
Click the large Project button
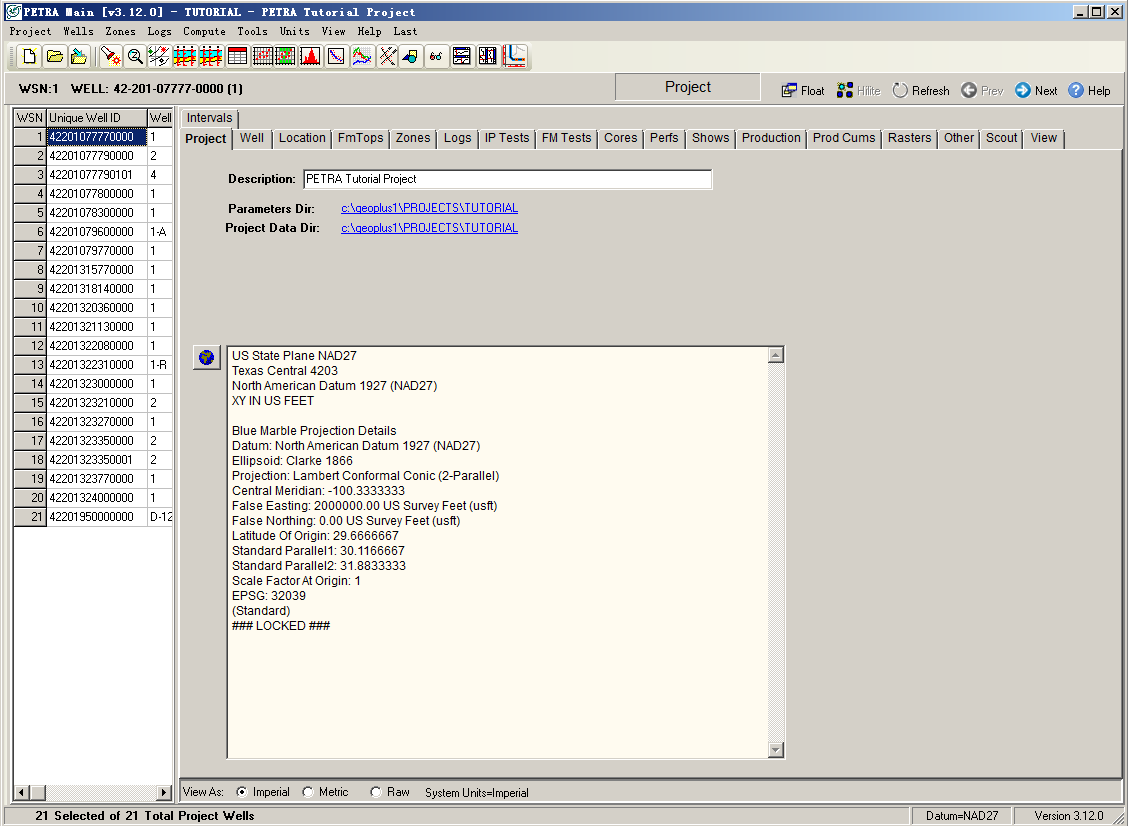pos(688,87)
